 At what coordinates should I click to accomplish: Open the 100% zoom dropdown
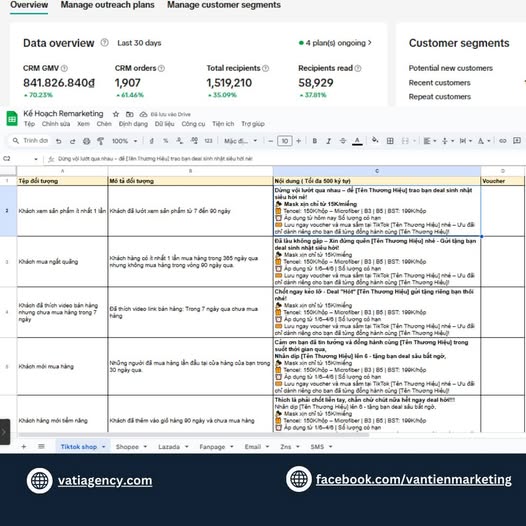pos(124,141)
